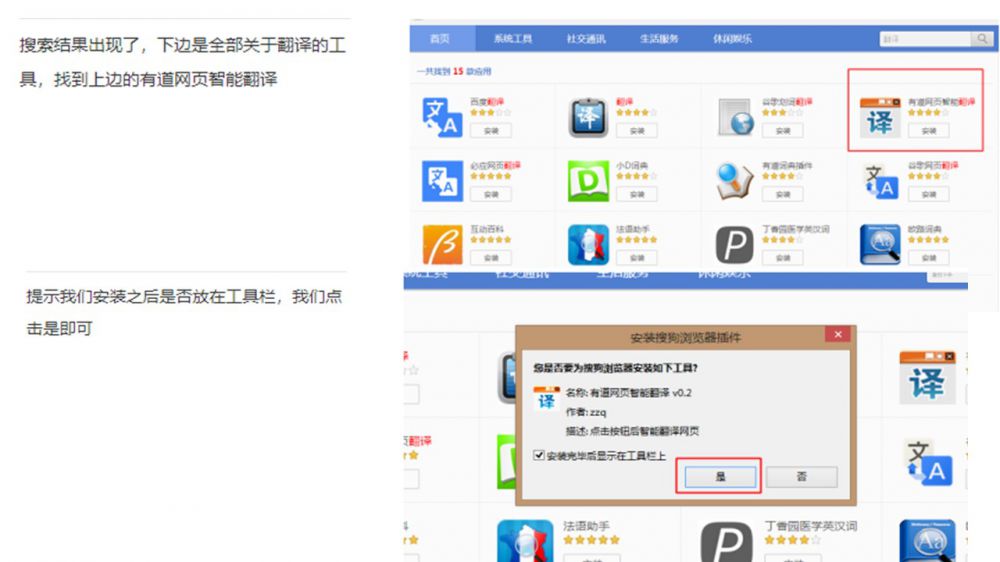Click the 有道词典插件 magnifier book icon
Image resolution: width=1000 pixels, height=562 pixels.
(734, 181)
